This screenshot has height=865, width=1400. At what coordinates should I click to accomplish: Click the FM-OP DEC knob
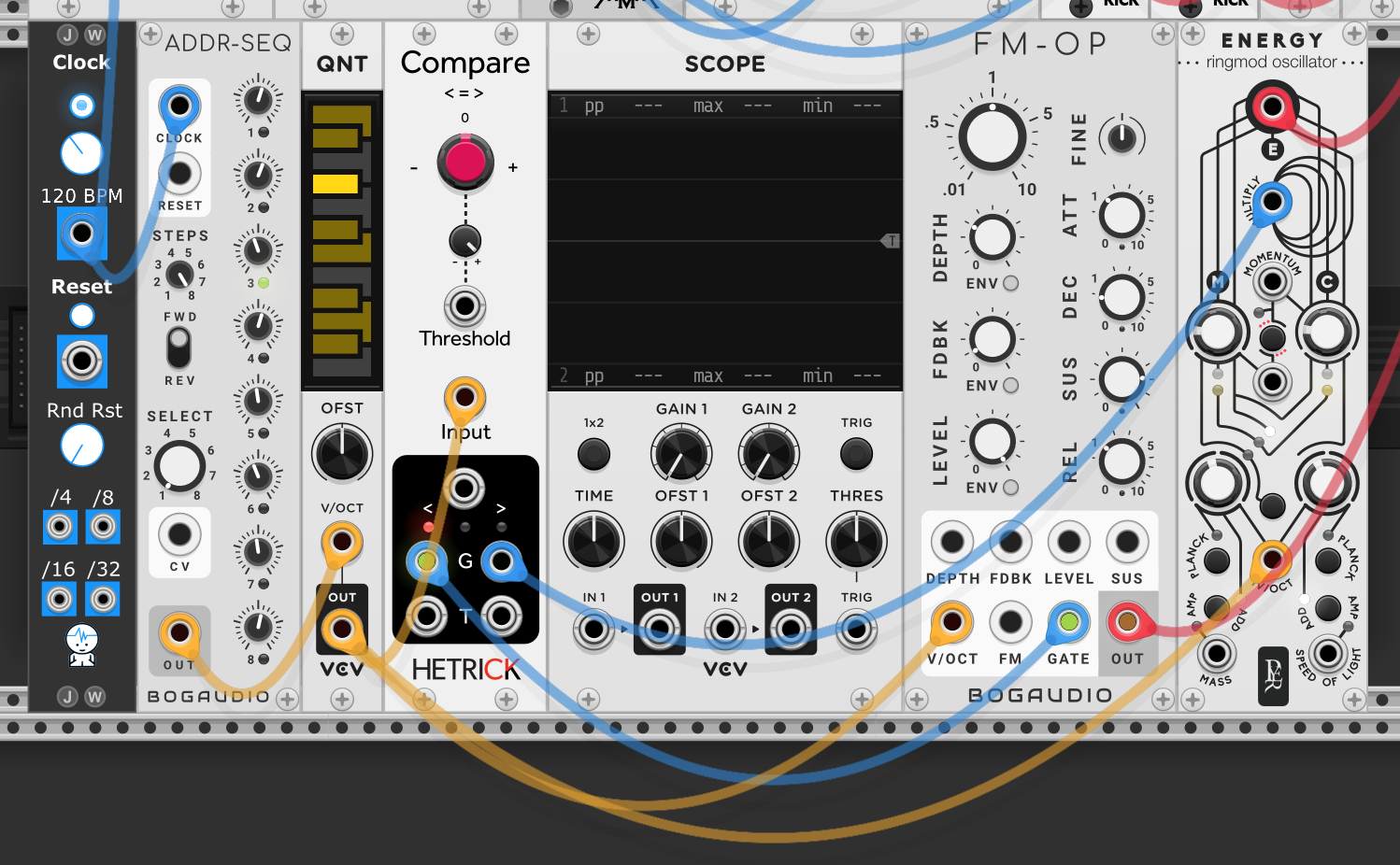[1121, 297]
